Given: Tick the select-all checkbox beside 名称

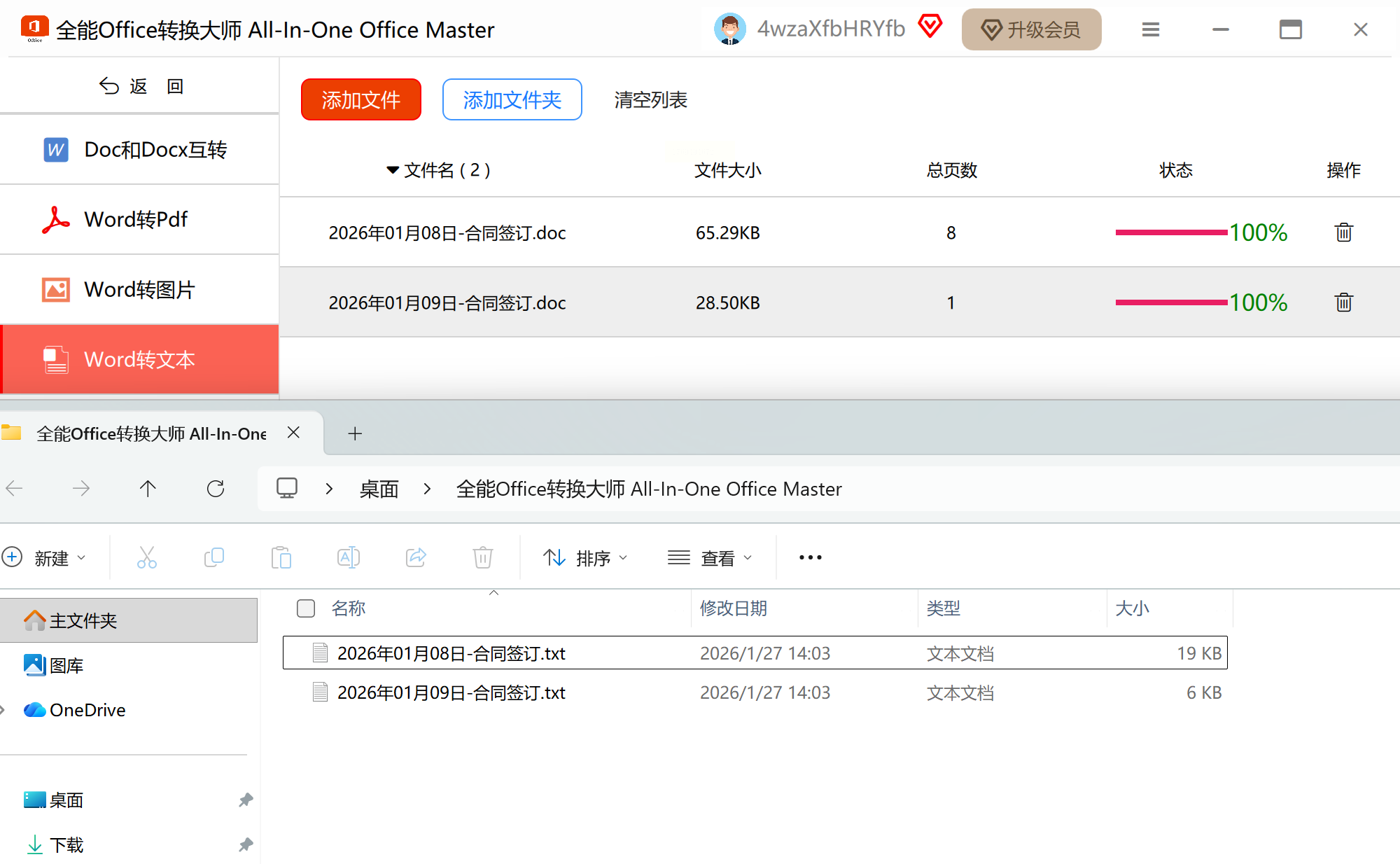Looking at the screenshot, I should point(306,608).
